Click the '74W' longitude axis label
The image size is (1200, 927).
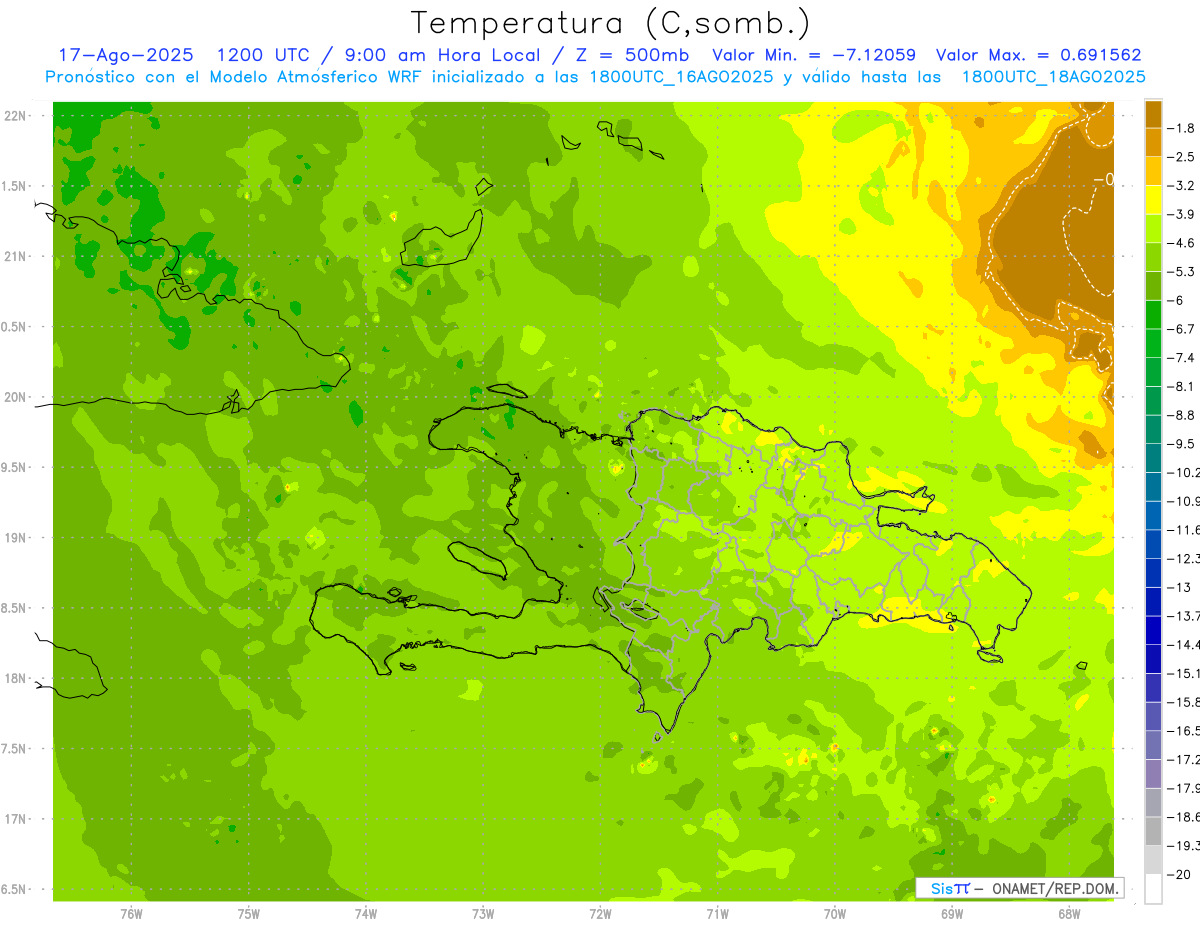click(366, 913)
